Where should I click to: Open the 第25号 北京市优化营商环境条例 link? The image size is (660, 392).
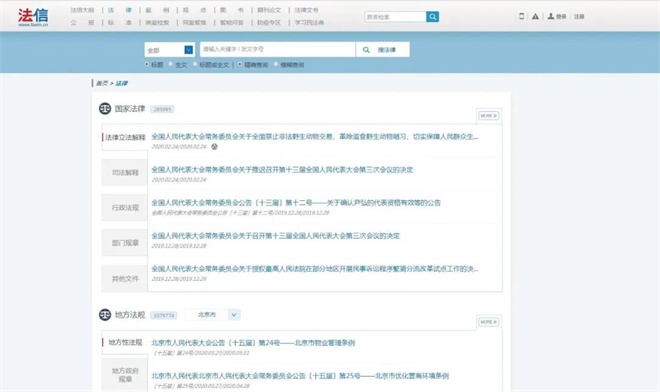(x=300, y=376)
